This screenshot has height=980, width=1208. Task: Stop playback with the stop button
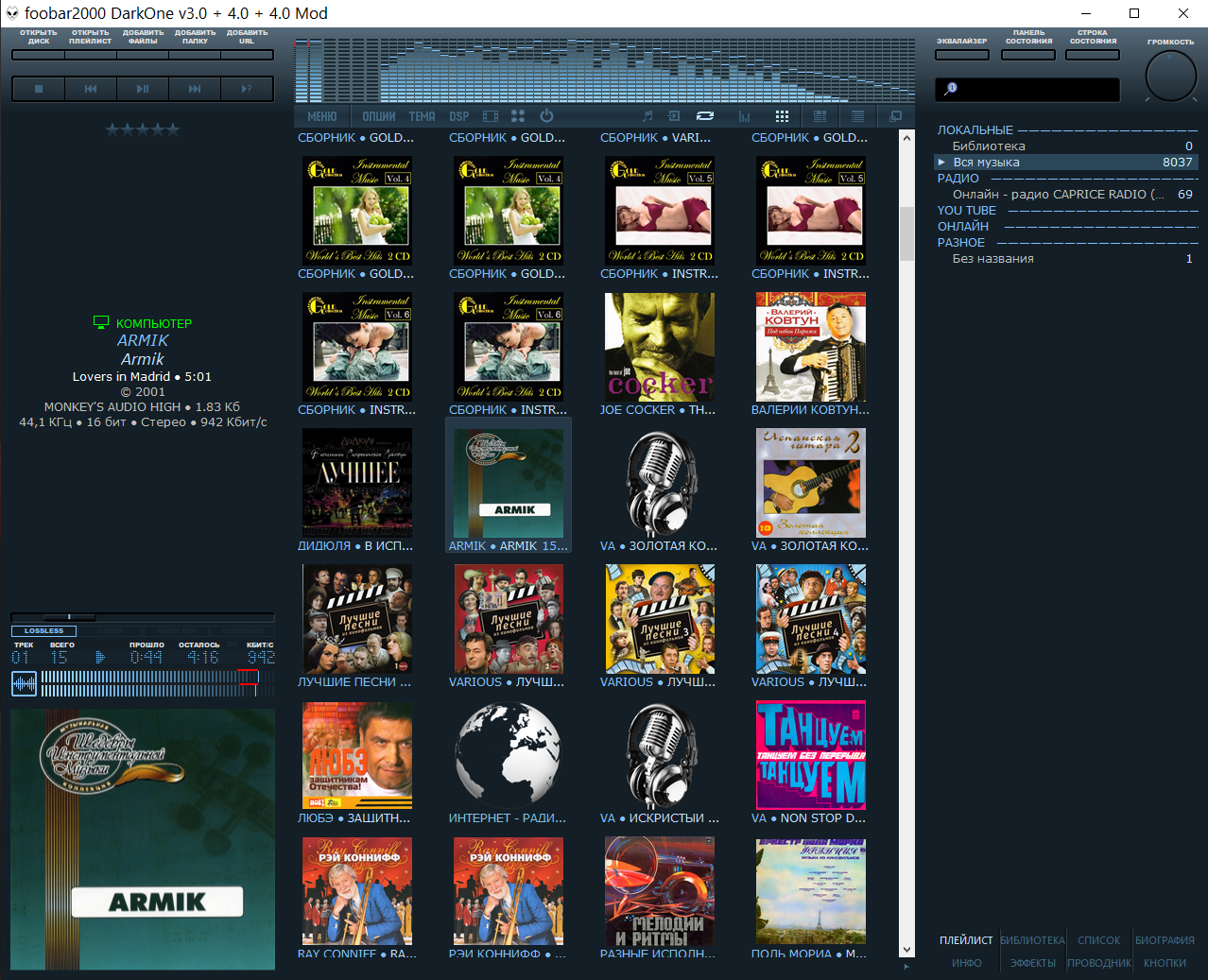click(39, 89)
